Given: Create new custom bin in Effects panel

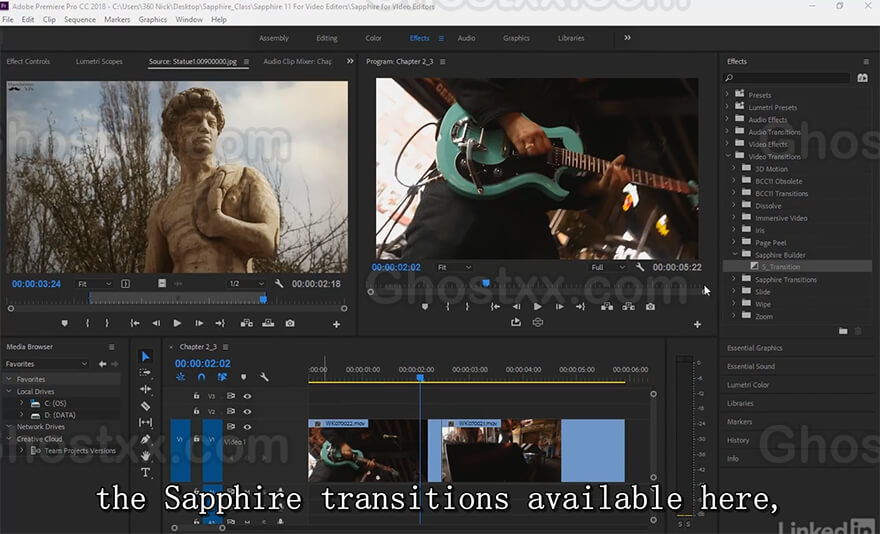Looking at the screenshot, I should [843, 331].
